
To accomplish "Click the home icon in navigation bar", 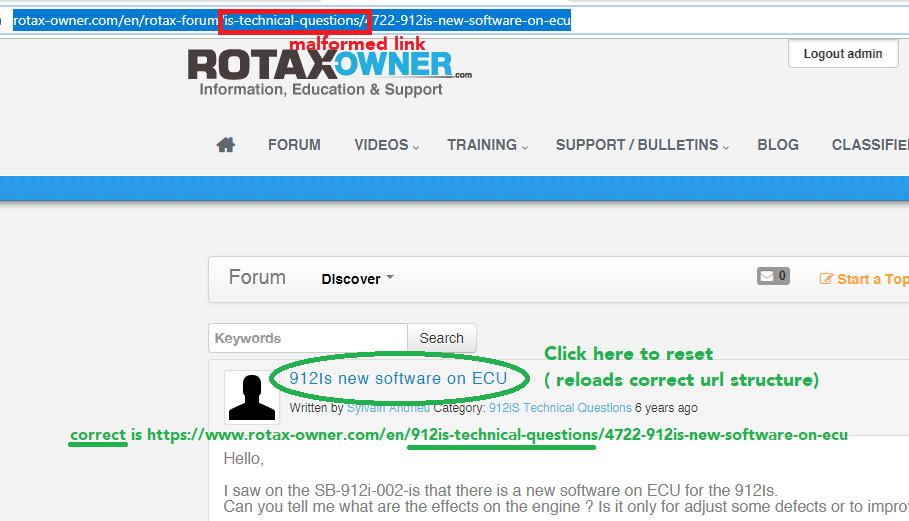I will 226,145.
